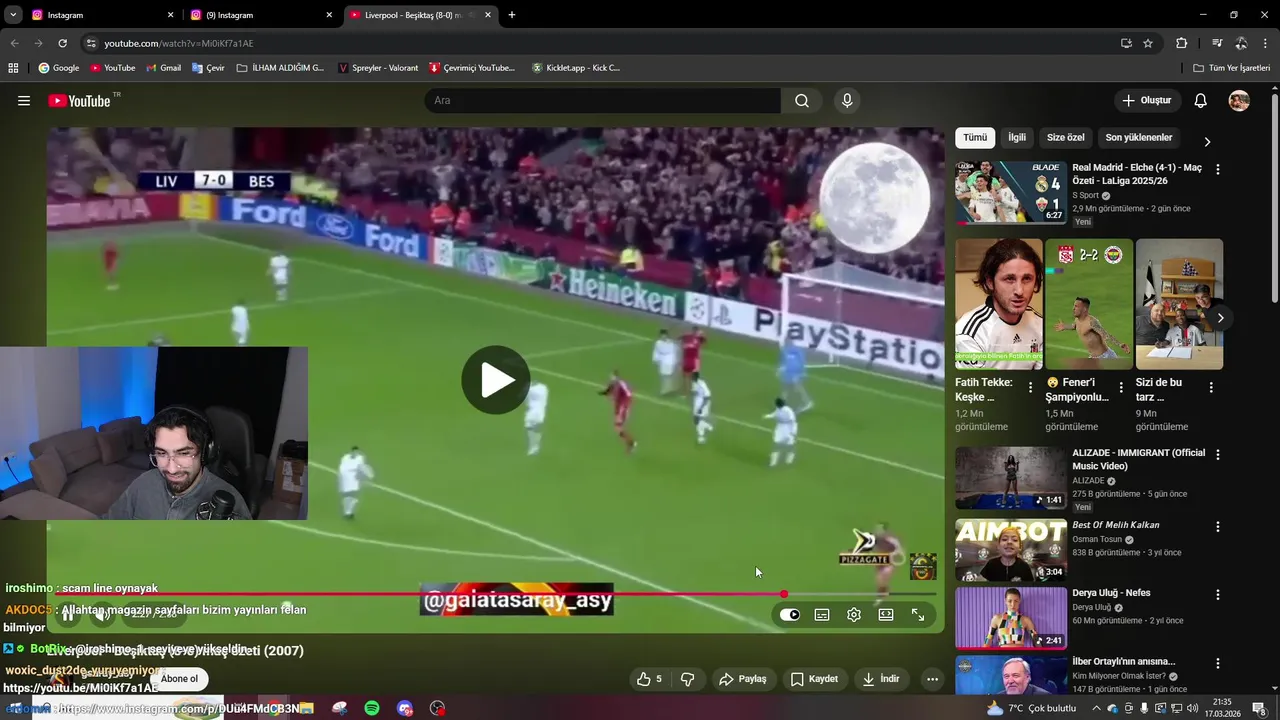Switch to the first Instagram browser tab
This screenshot has width=1280, height=720.
[100, 15]
